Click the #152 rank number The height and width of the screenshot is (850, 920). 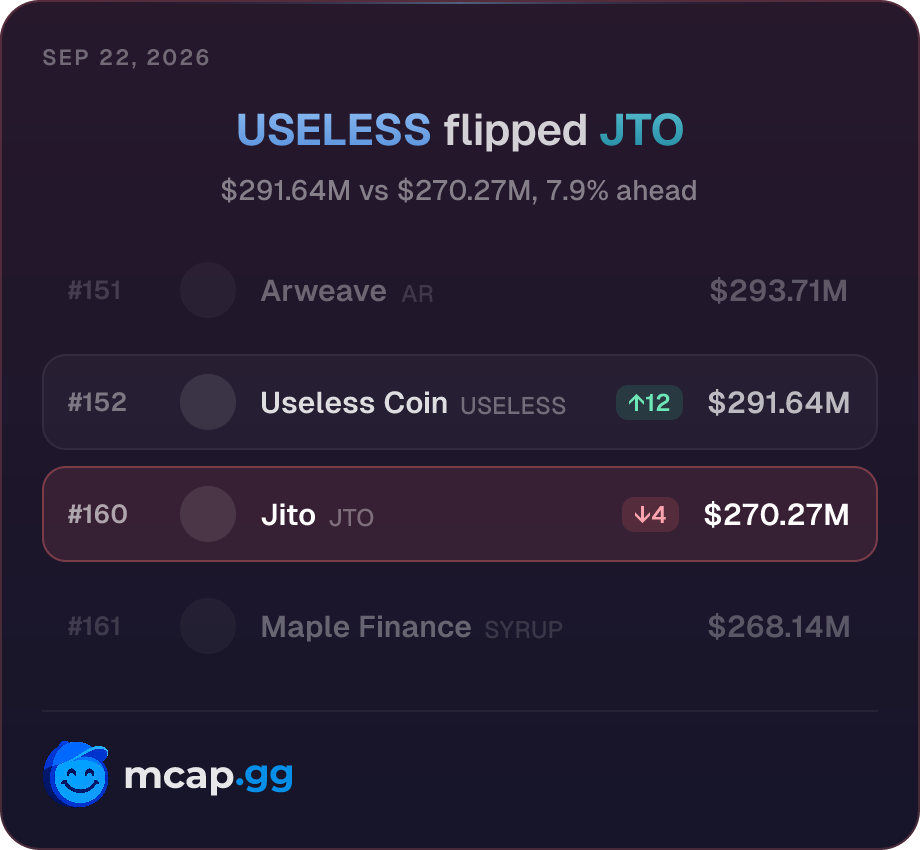[97, 402]
